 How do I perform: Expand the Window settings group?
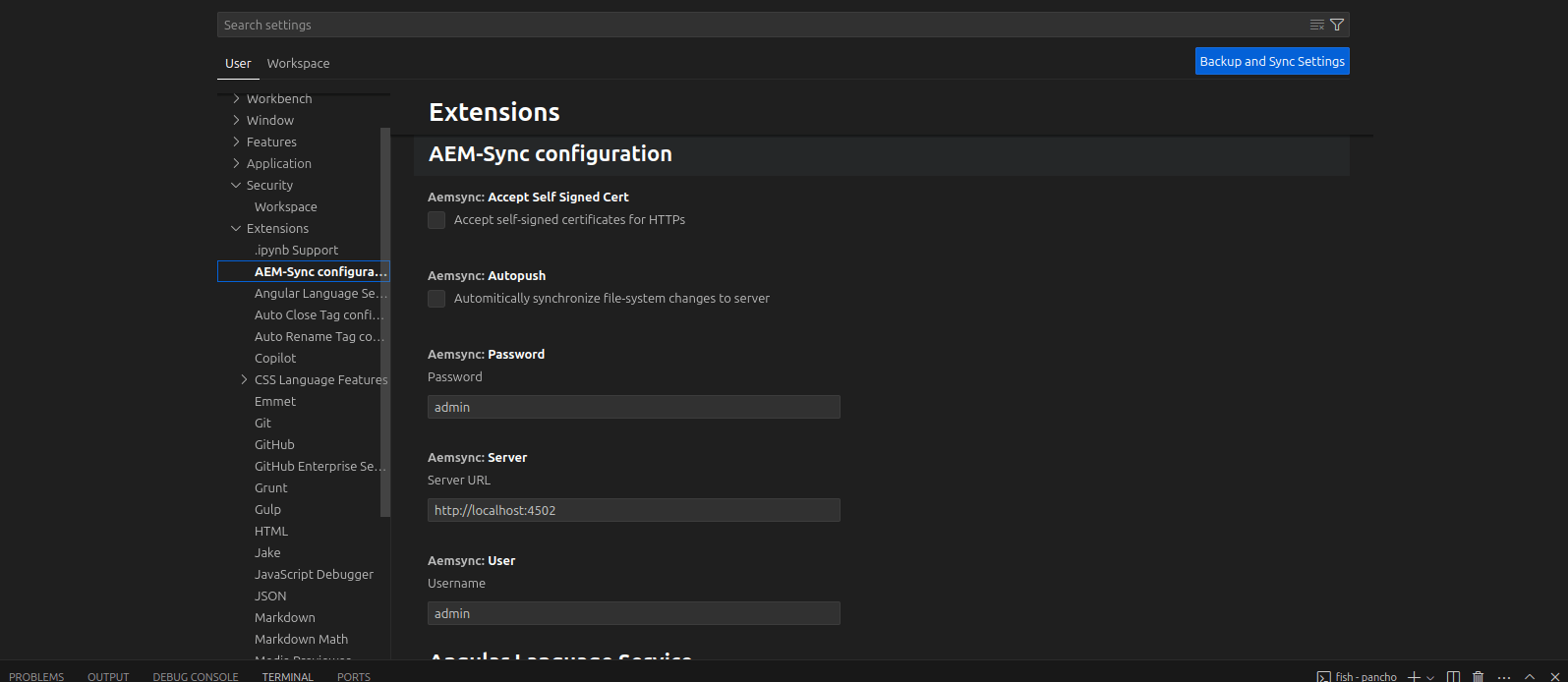point(236,120)
